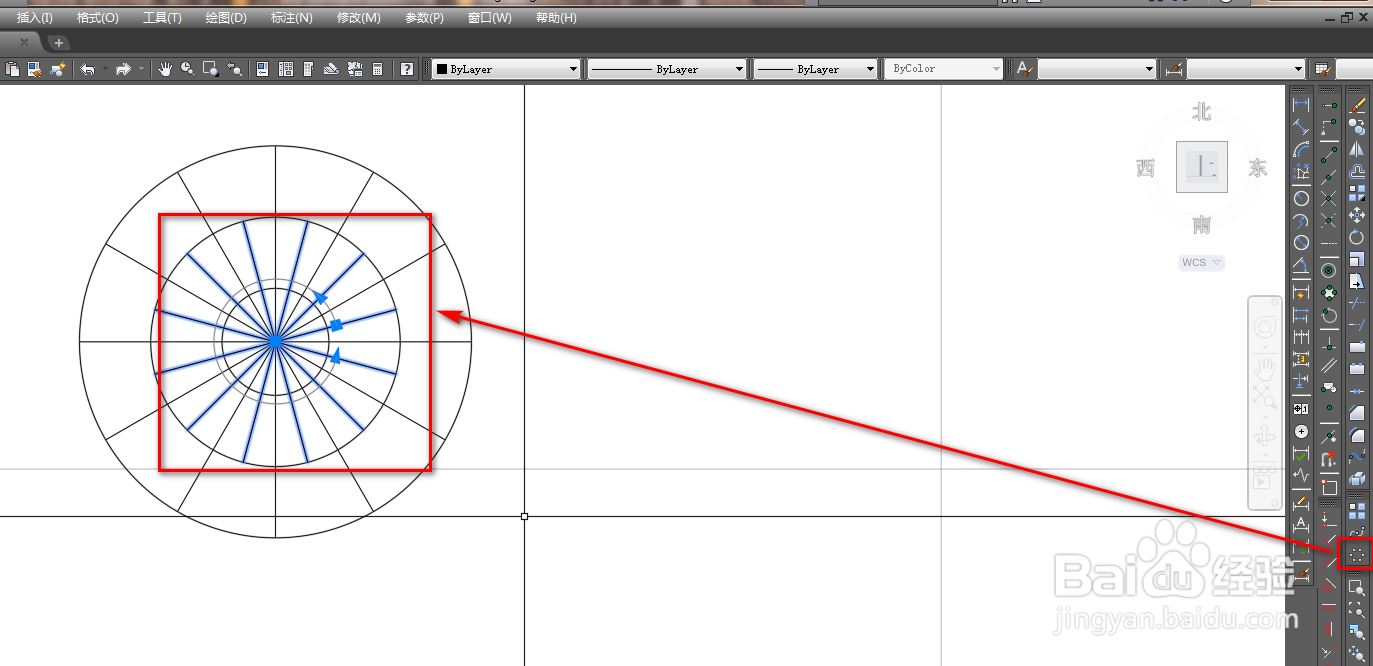
Task: Click 西 on the ViewCube compass
Action: (1146, 168)
